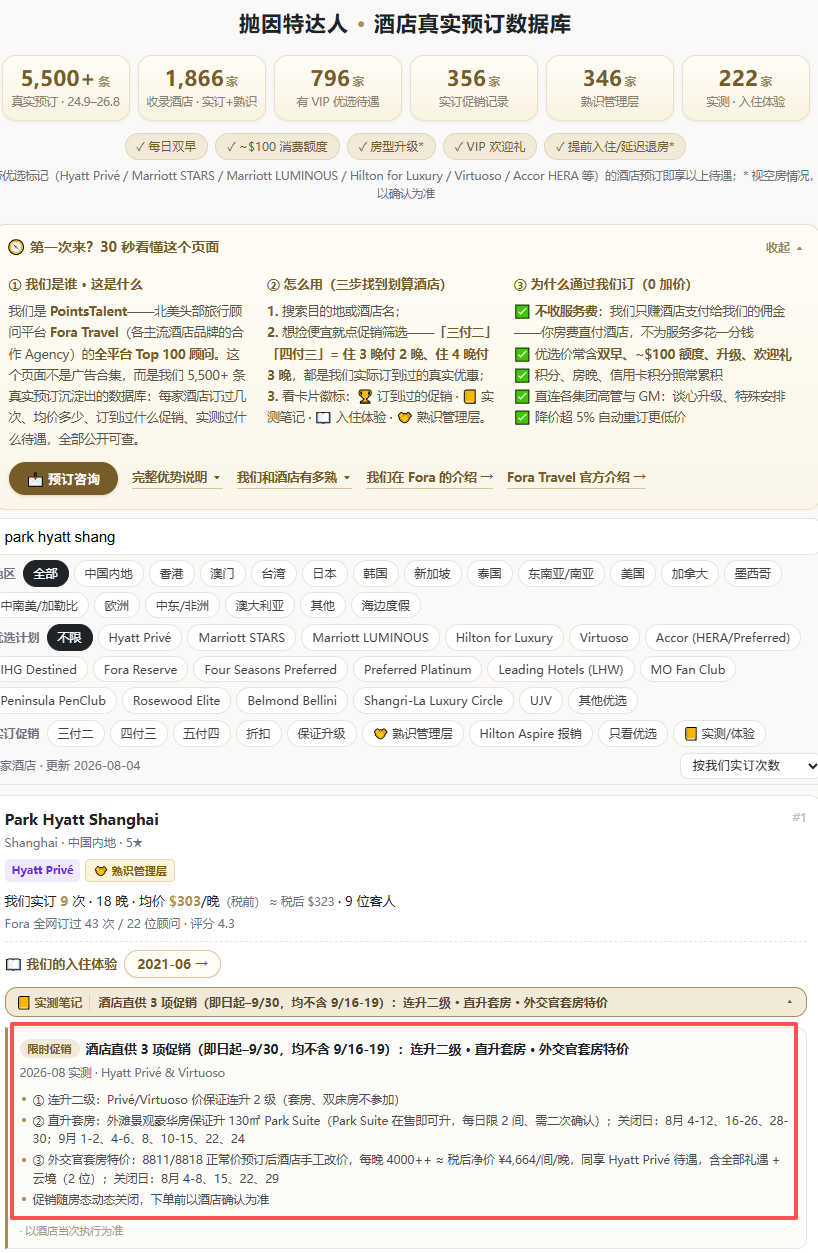Filter promotions by 三付二
The image size is (818, 1253).
[75, 733]
